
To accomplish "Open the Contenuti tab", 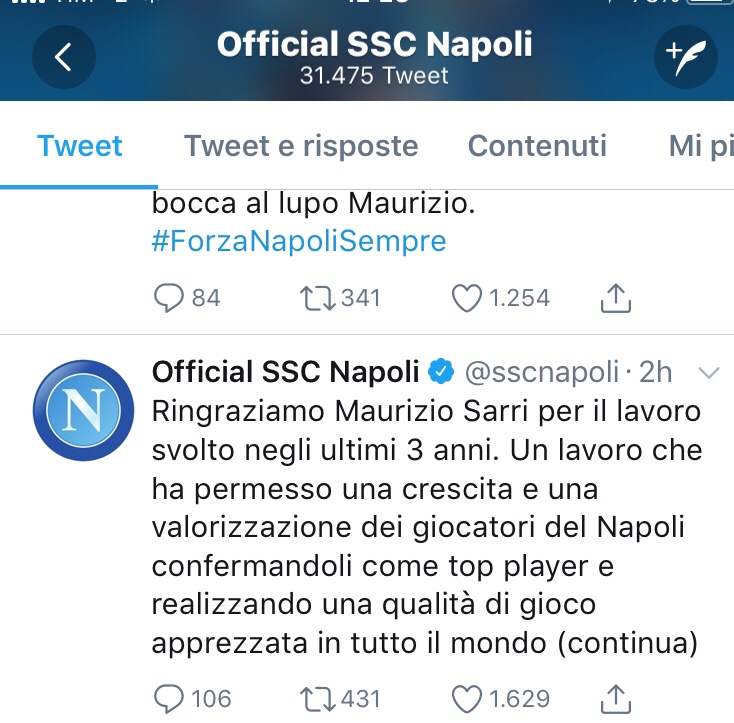I will [x=537, y=146].
